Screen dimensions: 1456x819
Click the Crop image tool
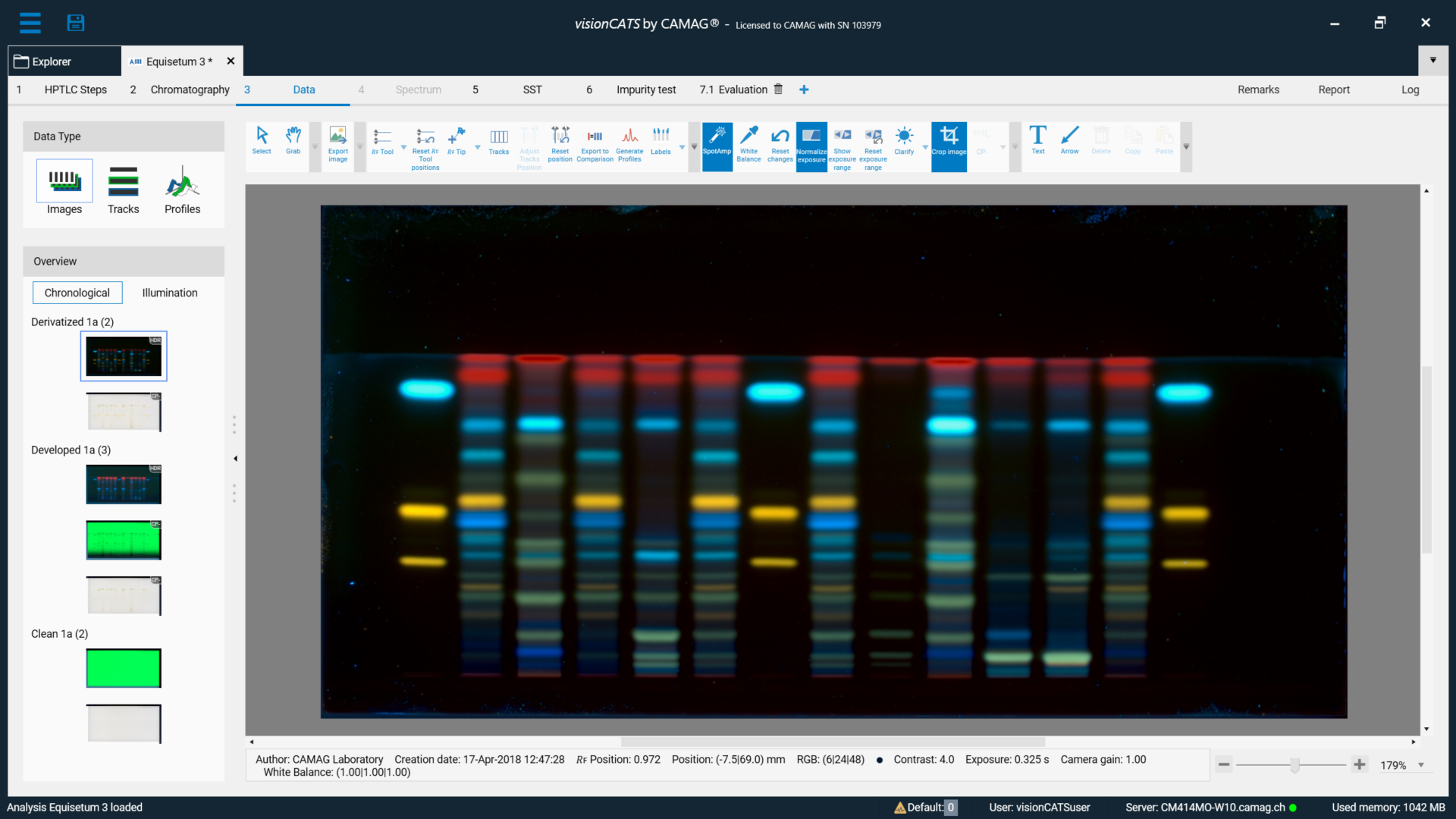pyautogui.click(x=949, y=143)
